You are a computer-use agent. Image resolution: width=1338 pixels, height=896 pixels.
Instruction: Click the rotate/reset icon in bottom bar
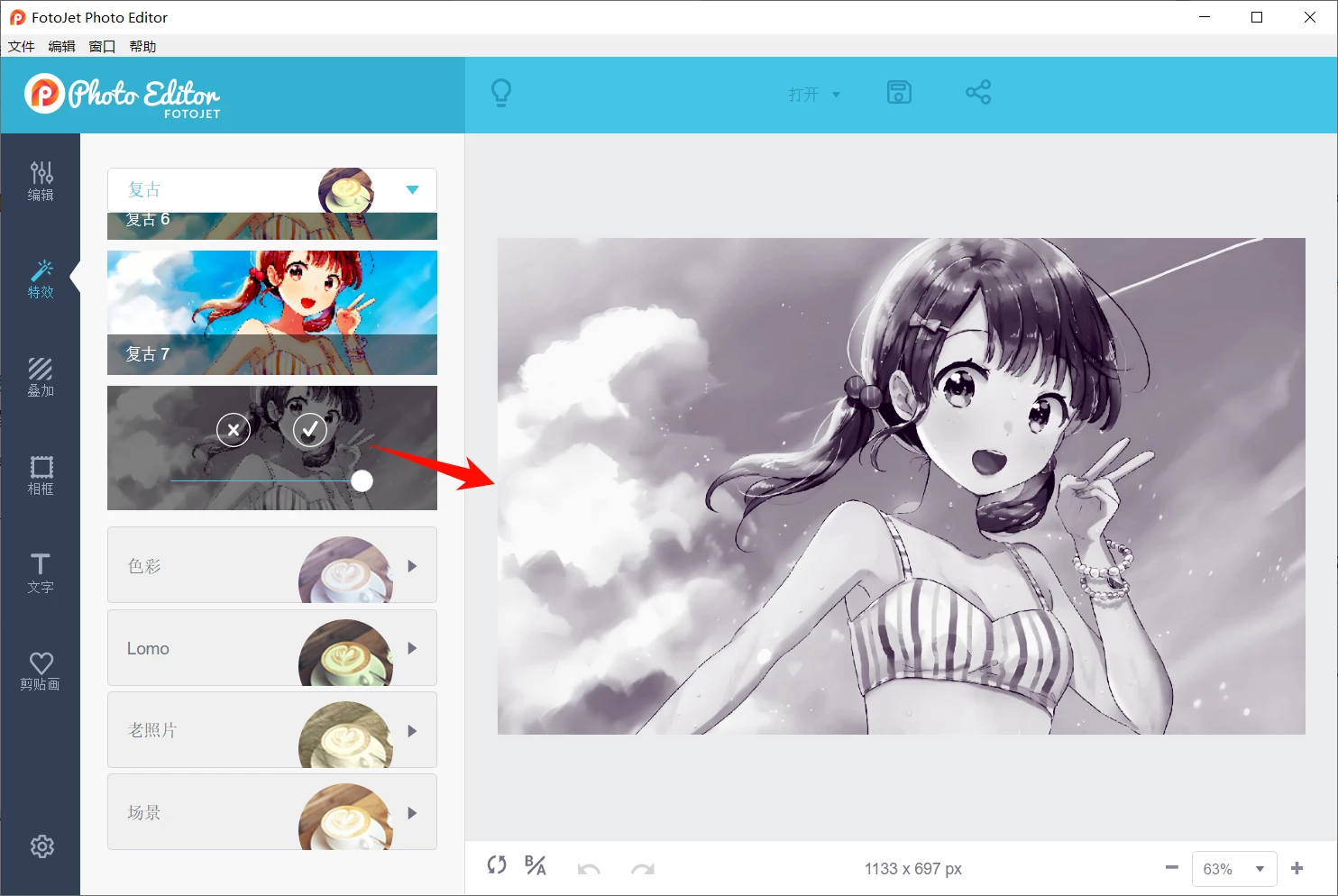tap(497, 865)
